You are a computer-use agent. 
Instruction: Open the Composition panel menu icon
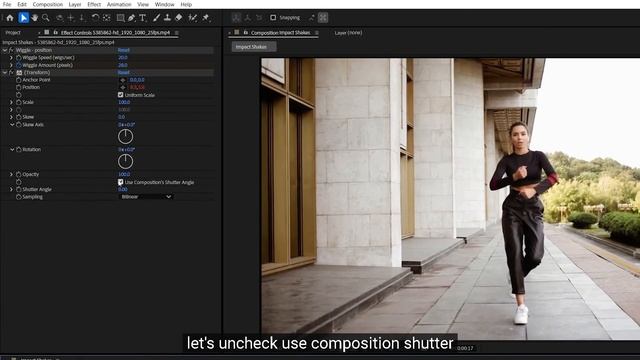point(317,33)
